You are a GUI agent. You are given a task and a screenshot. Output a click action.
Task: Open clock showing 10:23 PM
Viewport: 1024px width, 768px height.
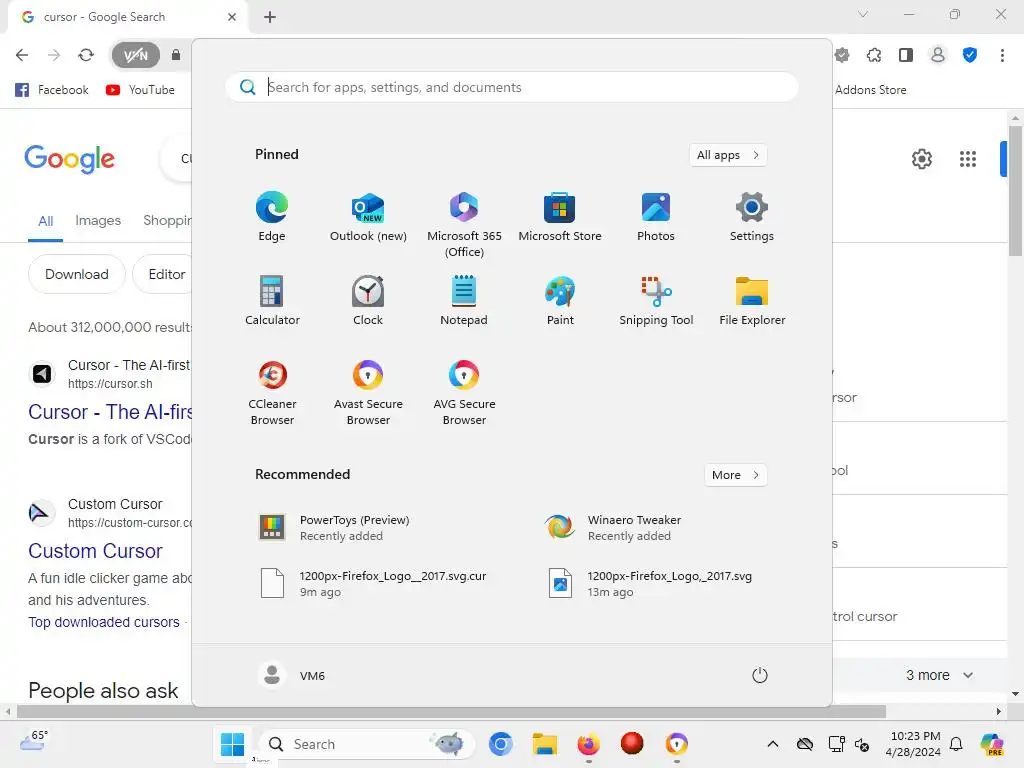click(913, 744)
